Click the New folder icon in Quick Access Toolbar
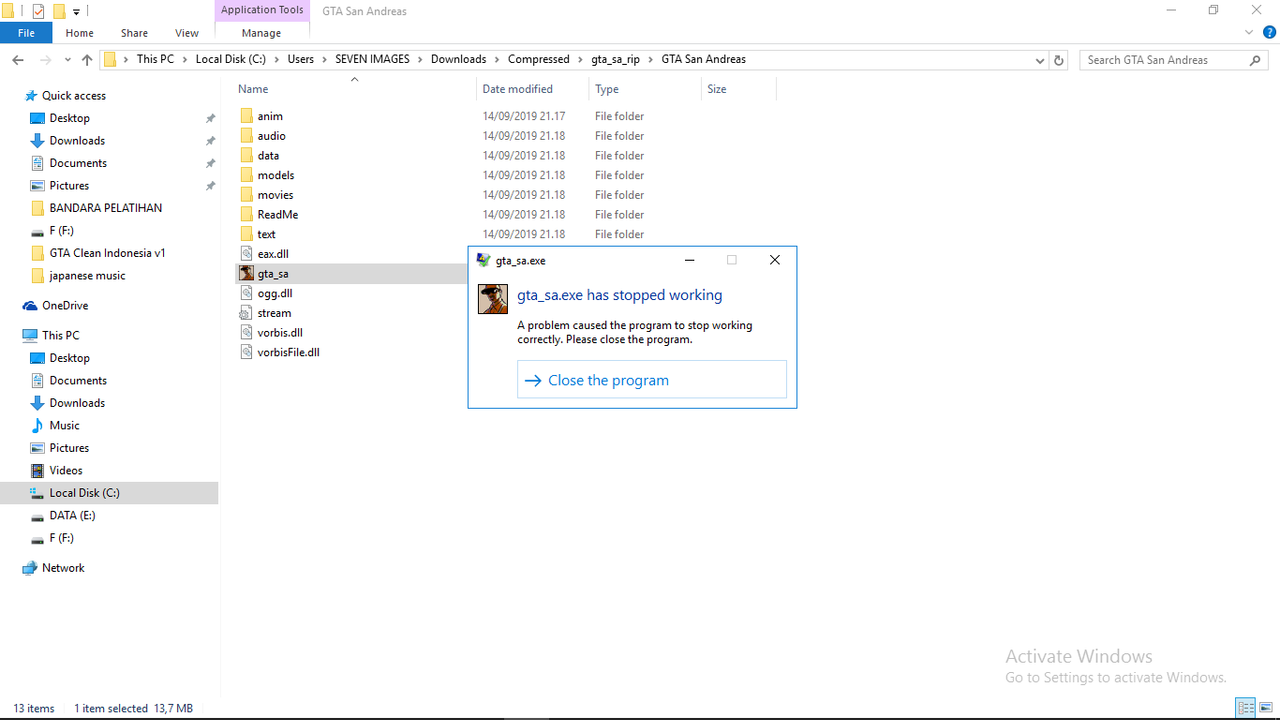The height and width of the screenshot is (720, 1280). [x=59, y=11]
